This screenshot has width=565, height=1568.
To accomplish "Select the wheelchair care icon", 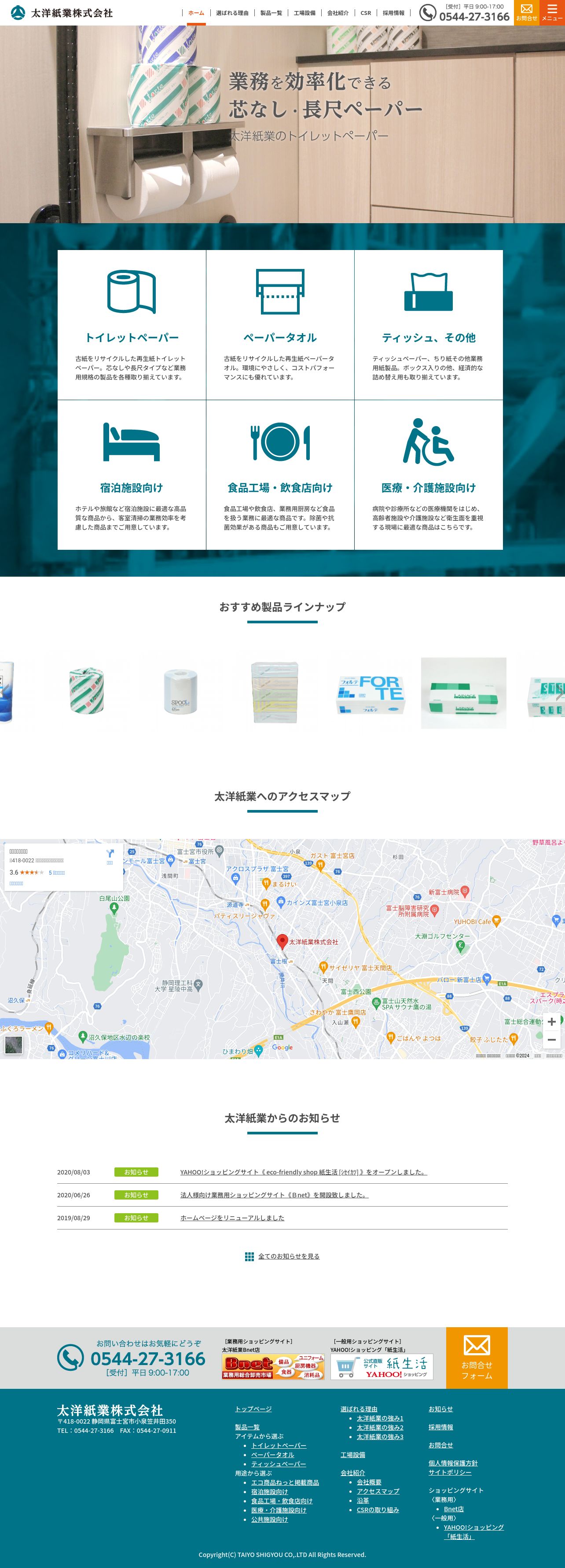I will click(x=429, y=442).
